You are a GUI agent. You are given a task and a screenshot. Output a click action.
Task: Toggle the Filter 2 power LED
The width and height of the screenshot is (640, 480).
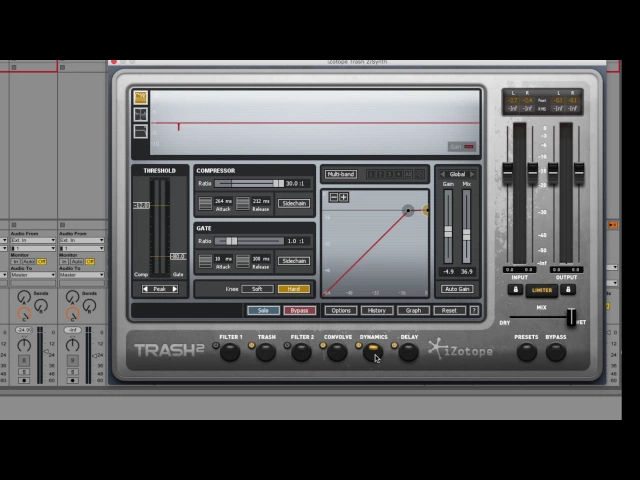(x=287, y=346)
